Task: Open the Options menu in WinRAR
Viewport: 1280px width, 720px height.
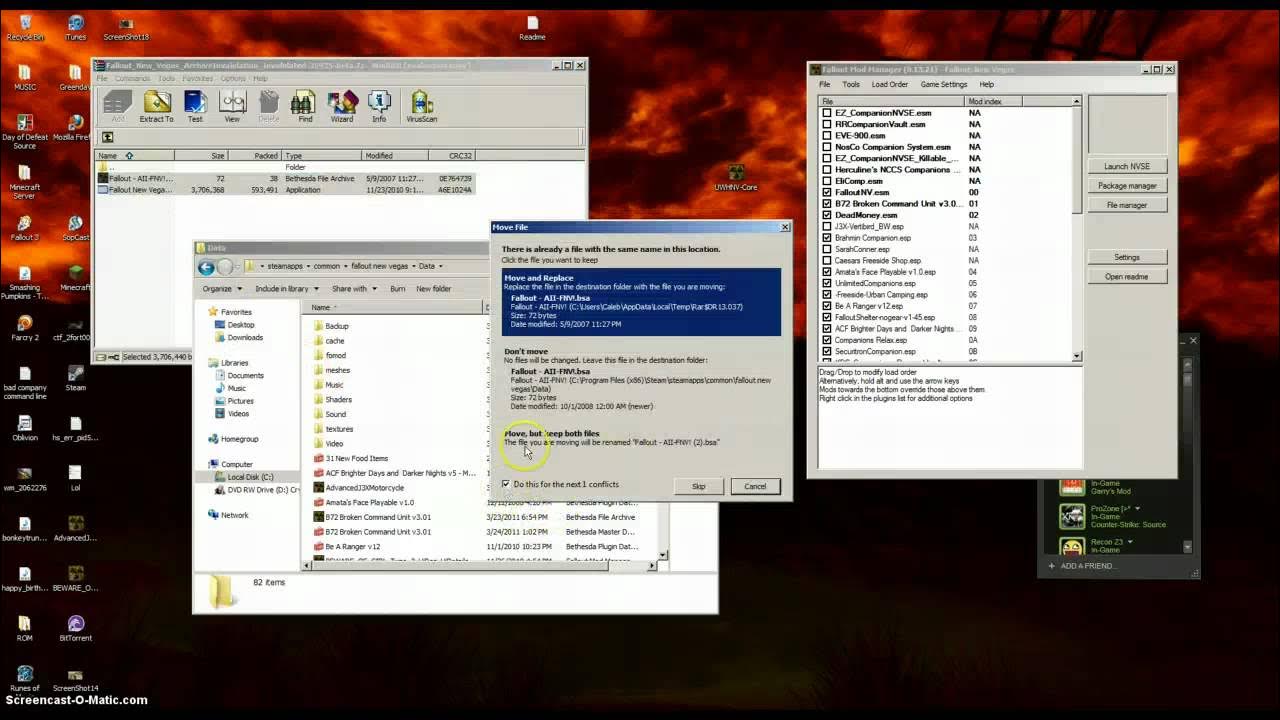Action: pyautogui.click(x=233, y=78)
